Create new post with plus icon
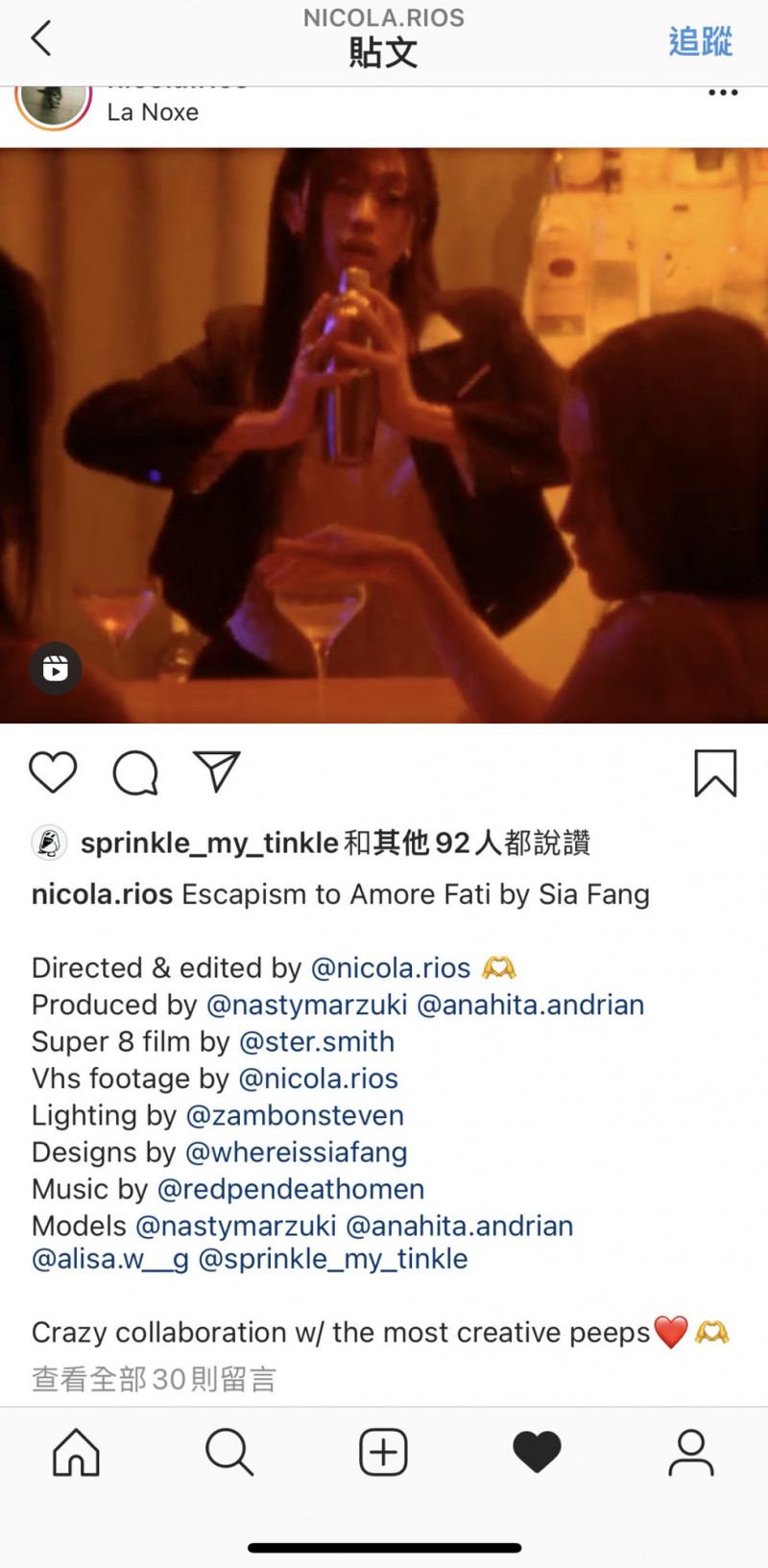Image resolution: width=768 pixels, height=1568 pixels. (383, 1452)
